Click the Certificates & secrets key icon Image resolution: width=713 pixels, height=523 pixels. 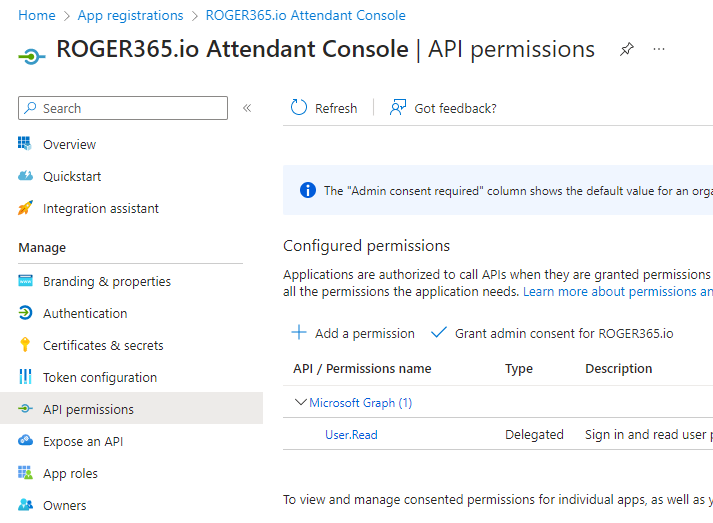pyautogui.click(x=26, y=345)
